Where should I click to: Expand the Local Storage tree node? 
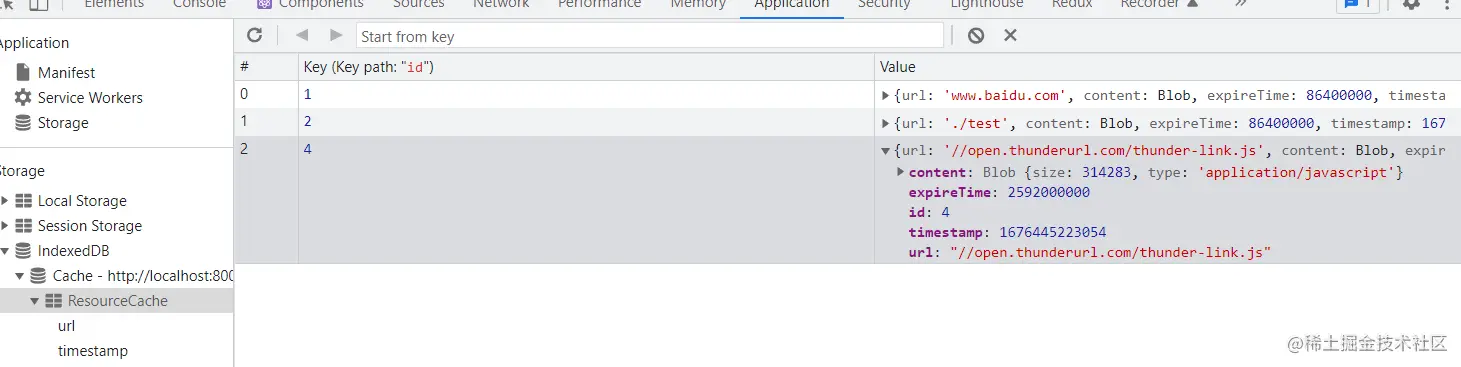pos(5,200)
